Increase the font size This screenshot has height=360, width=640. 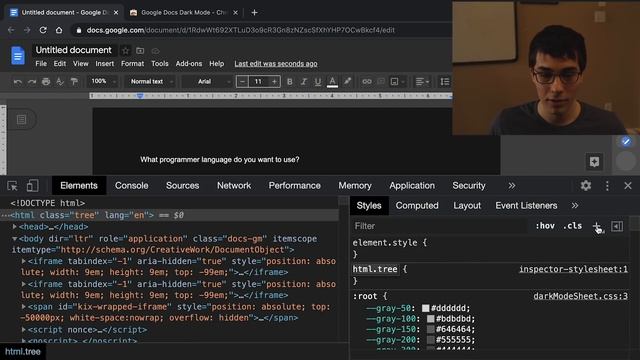[274, 82]
